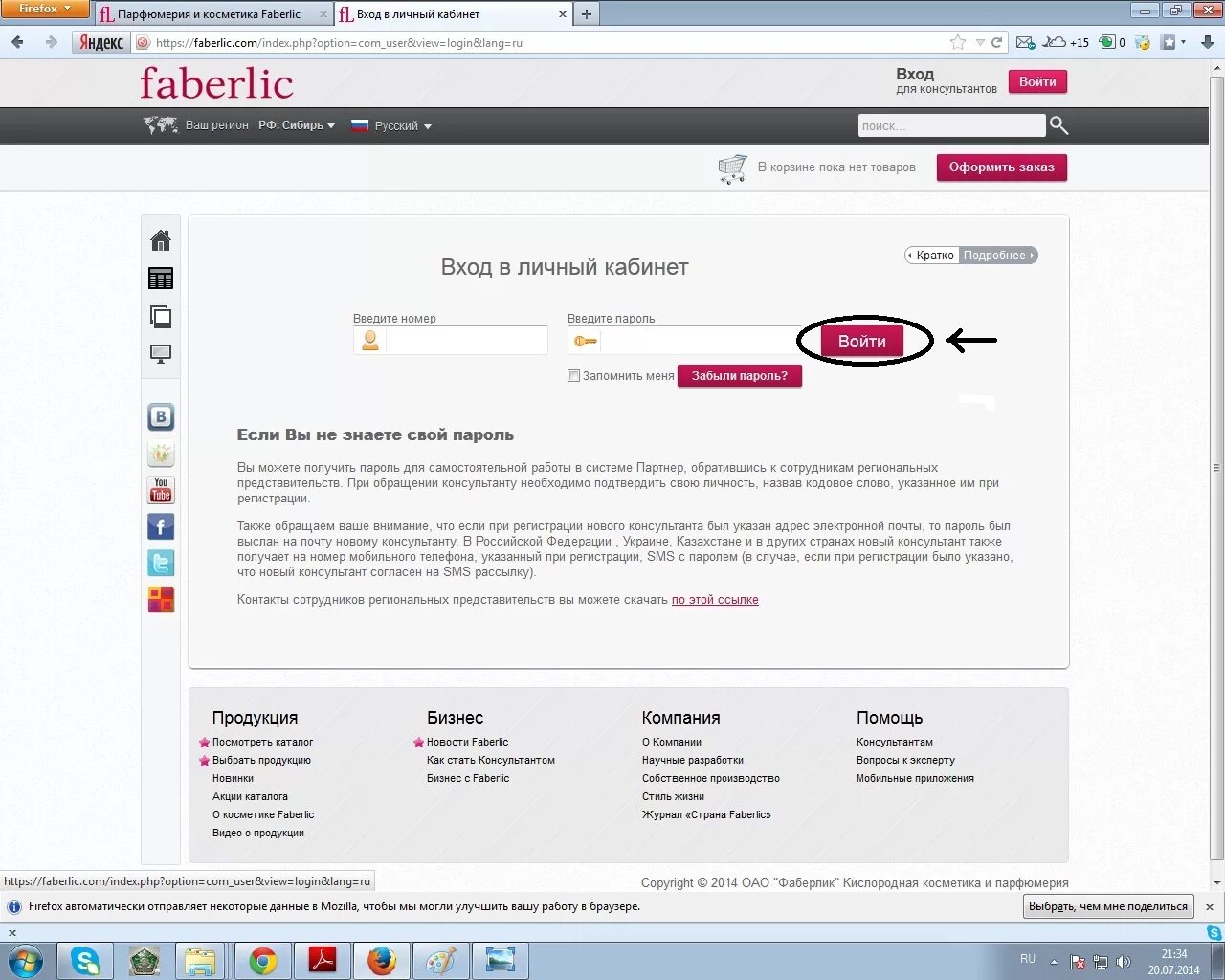Open 'Мобильные приложения' footer link
Viewport: 1225px width, 980px height.
(915, 778)
